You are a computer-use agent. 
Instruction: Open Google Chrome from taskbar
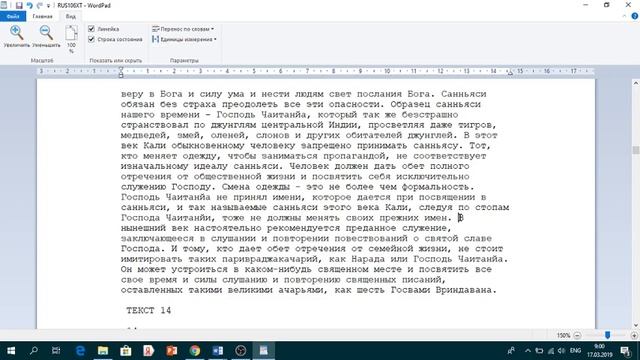195,351
